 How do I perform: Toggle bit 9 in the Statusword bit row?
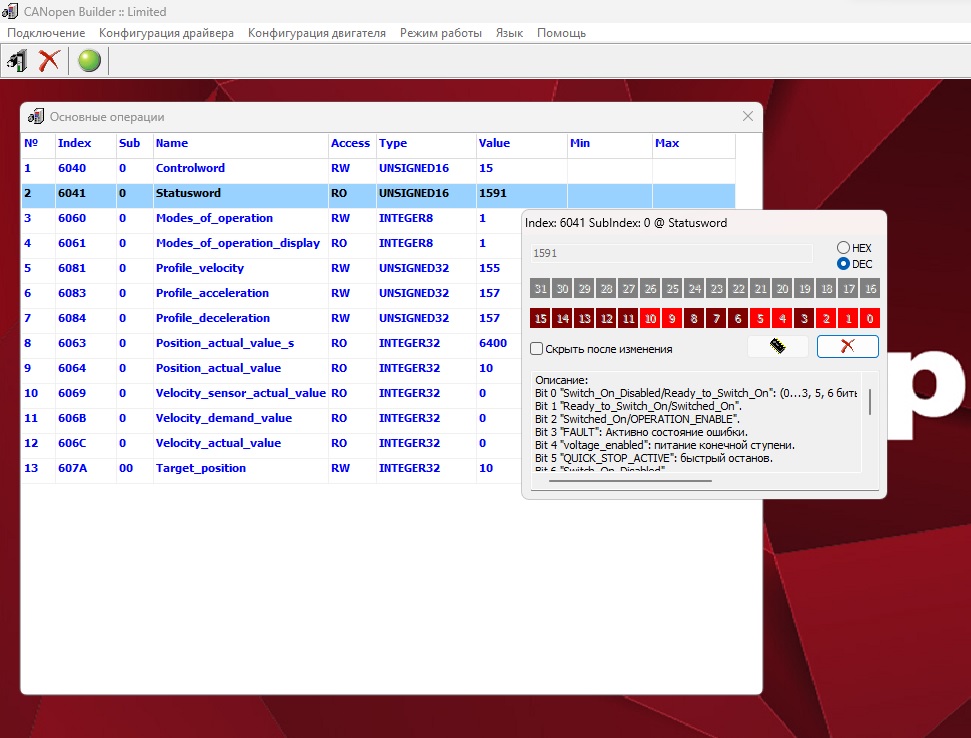(x=672, y=318)
